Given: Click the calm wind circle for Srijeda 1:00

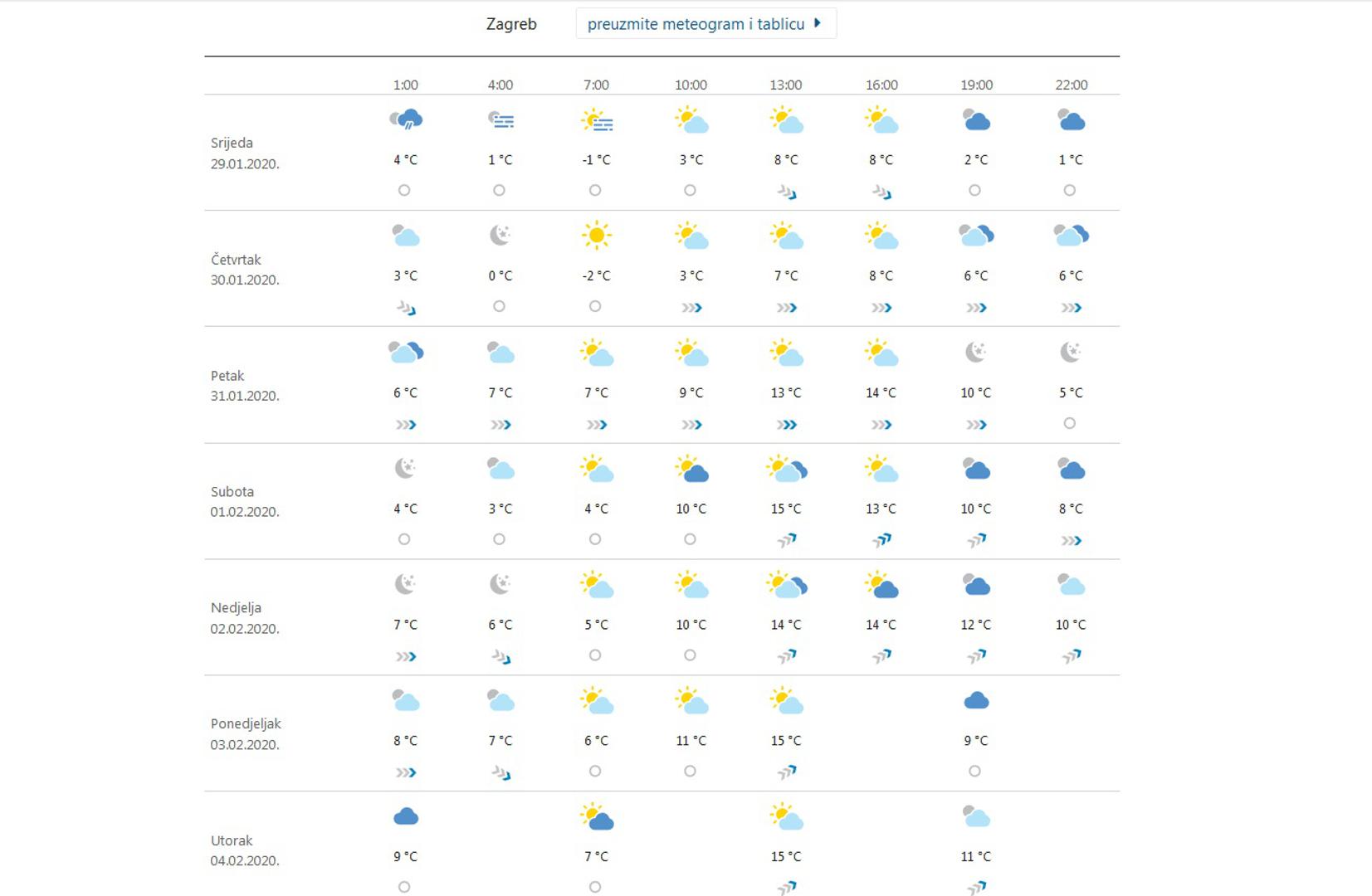Looking at the screenshot, I should point(404,190).
